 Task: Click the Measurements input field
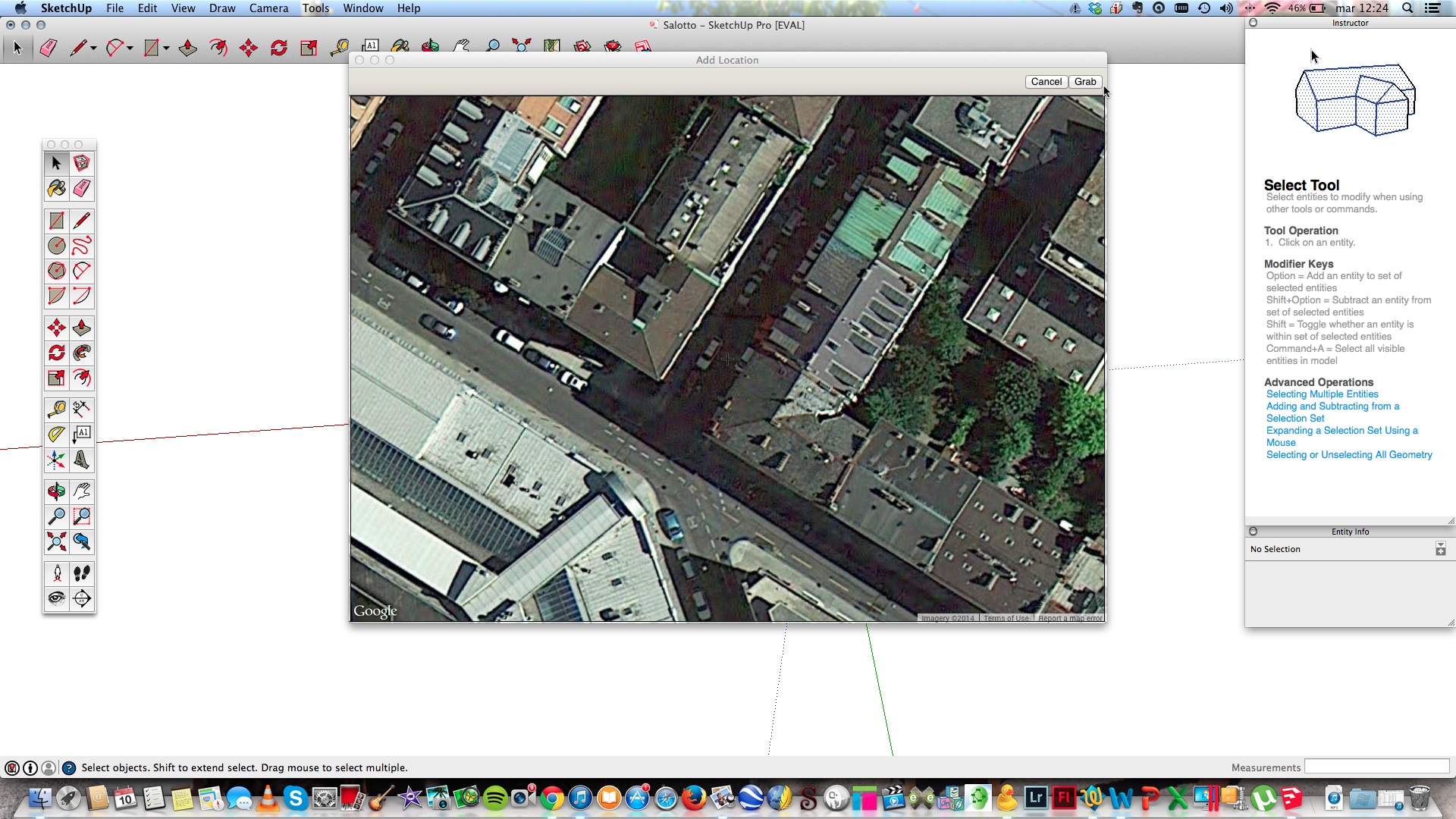(1376, 767)
